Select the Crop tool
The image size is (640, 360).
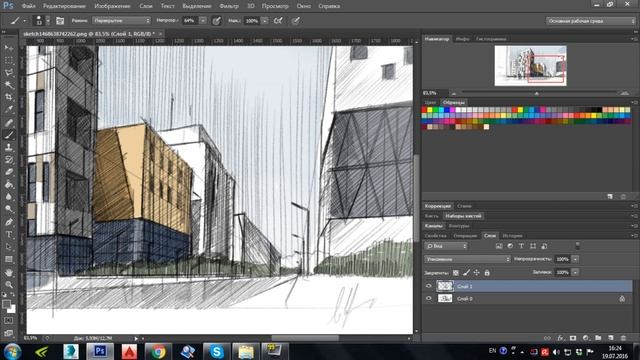click(9, 97)
